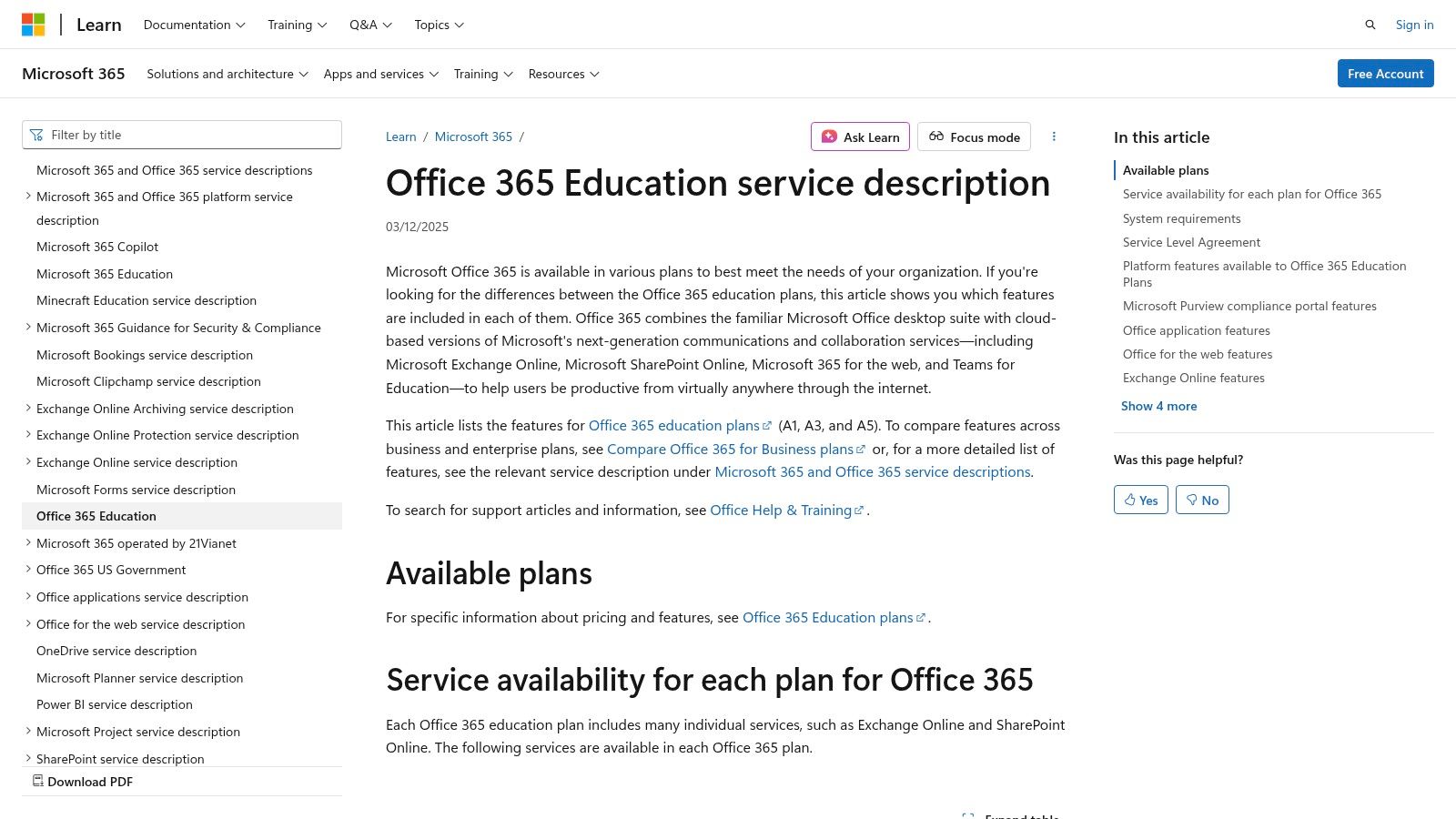The image size is (1456, 819).
Task: Click thumbs-down No feedback button
Action: click(1202, 500)
